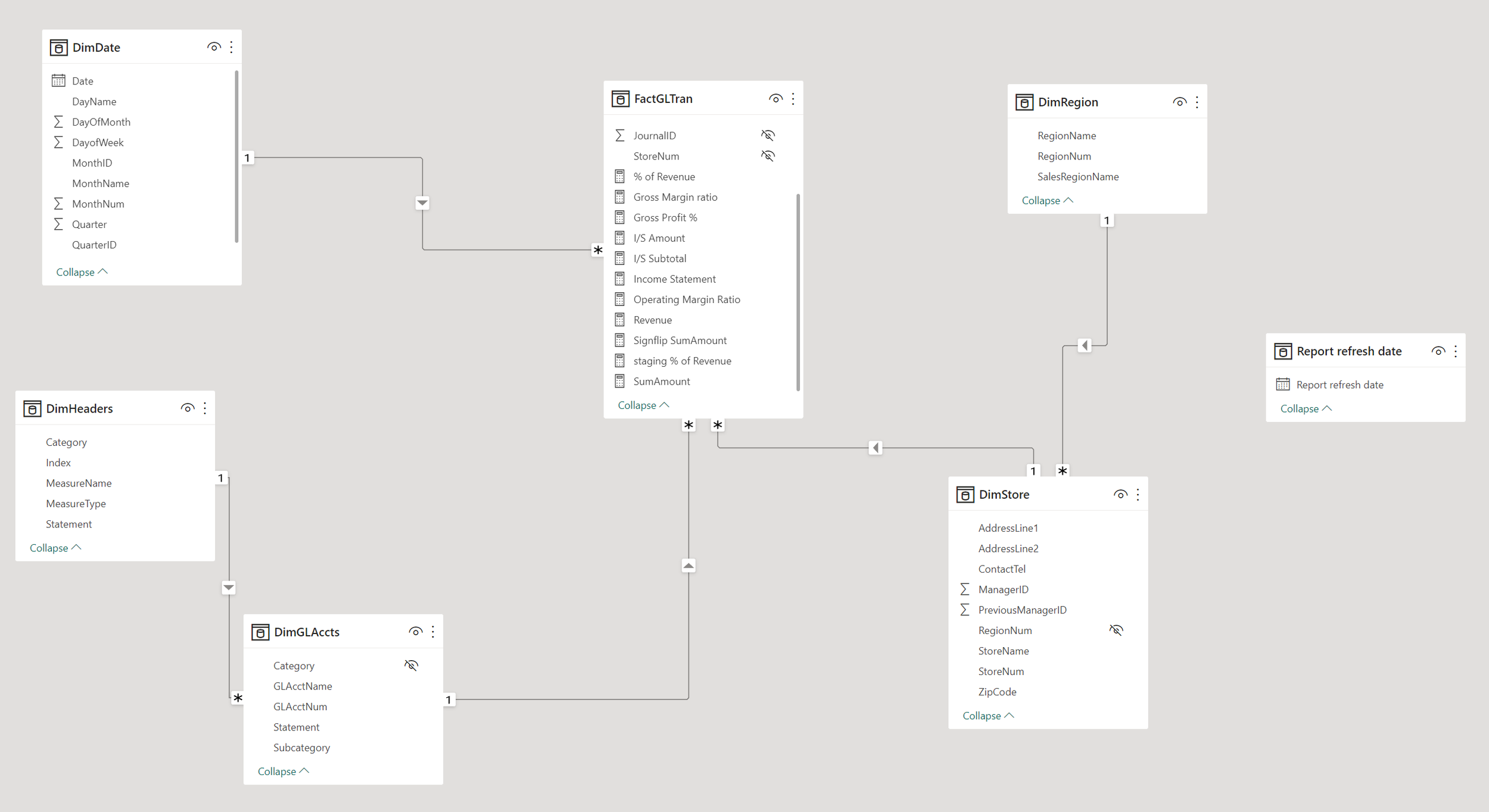This screenshot has width=1489, height=812.
Task: Unhide StoreNum column in FactGLTran
Action: click(x=768, y=156)
